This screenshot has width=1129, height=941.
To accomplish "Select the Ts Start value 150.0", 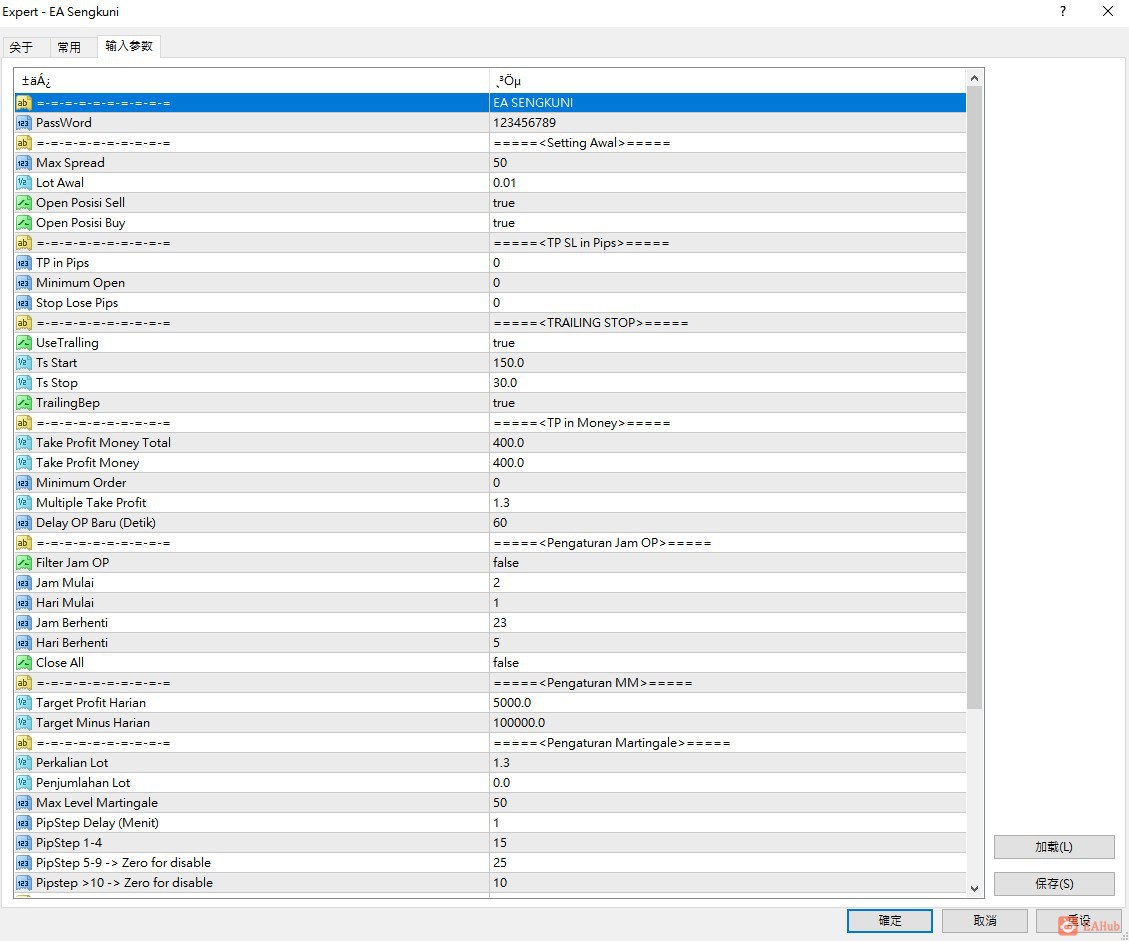I will point(508,363).
